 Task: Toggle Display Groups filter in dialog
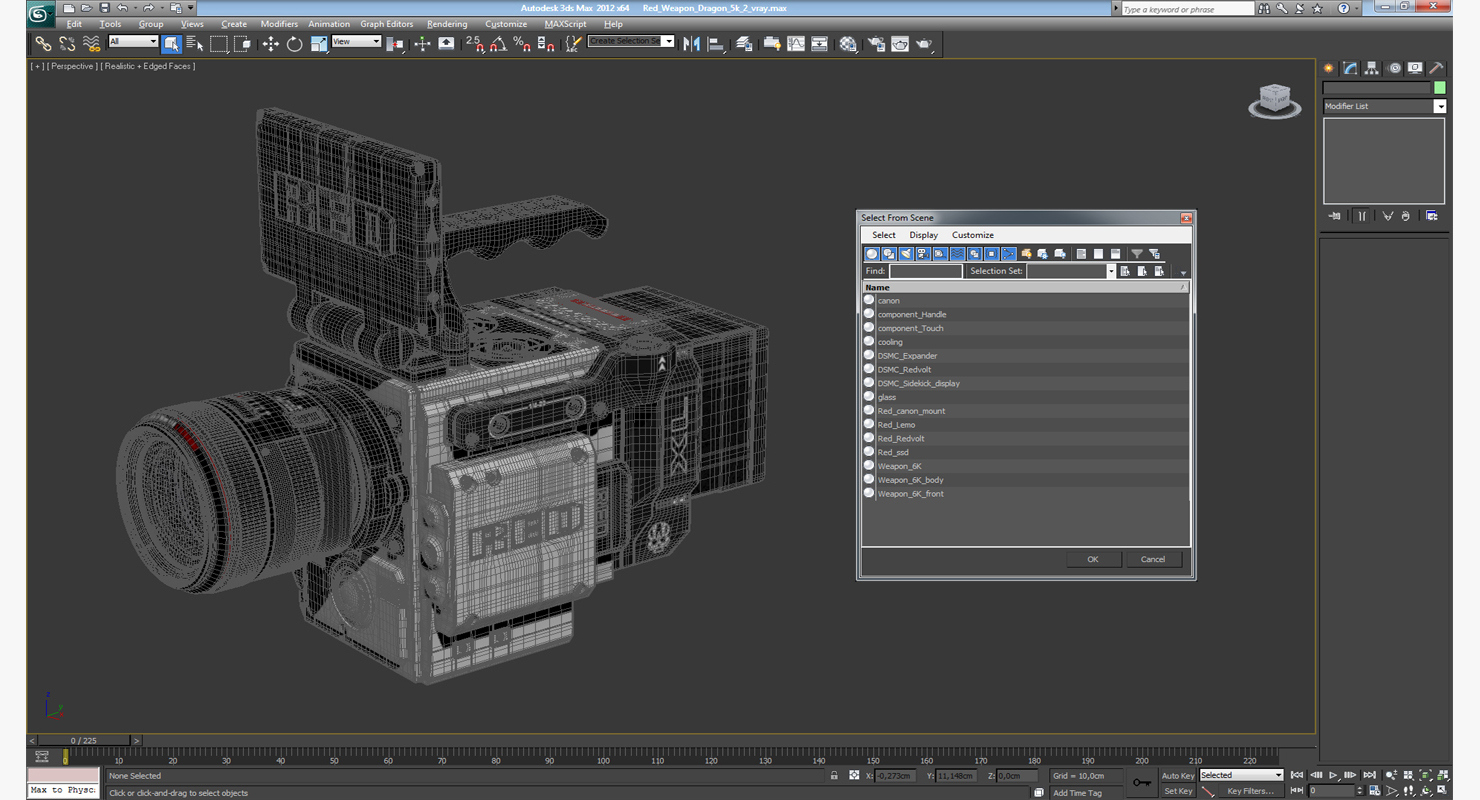click(974, 254)
